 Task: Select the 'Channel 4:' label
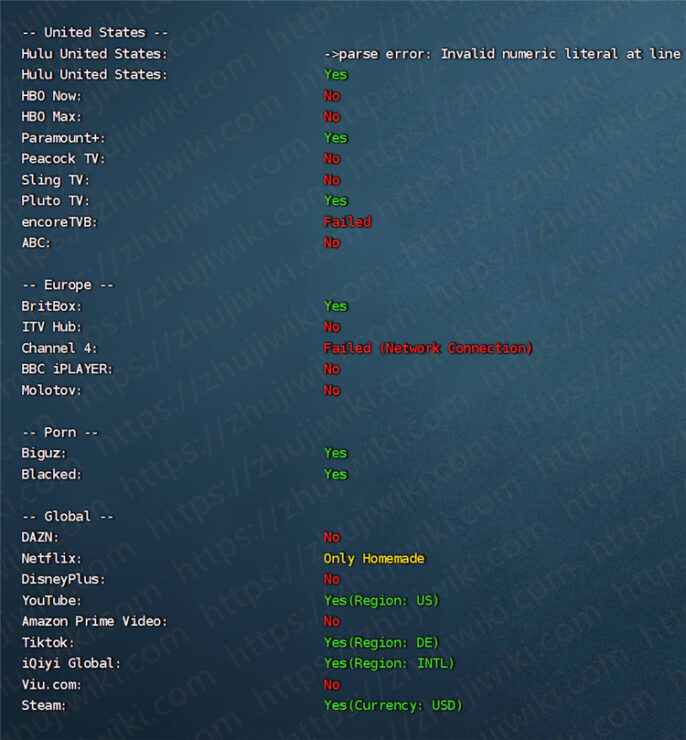pos(59,348)
